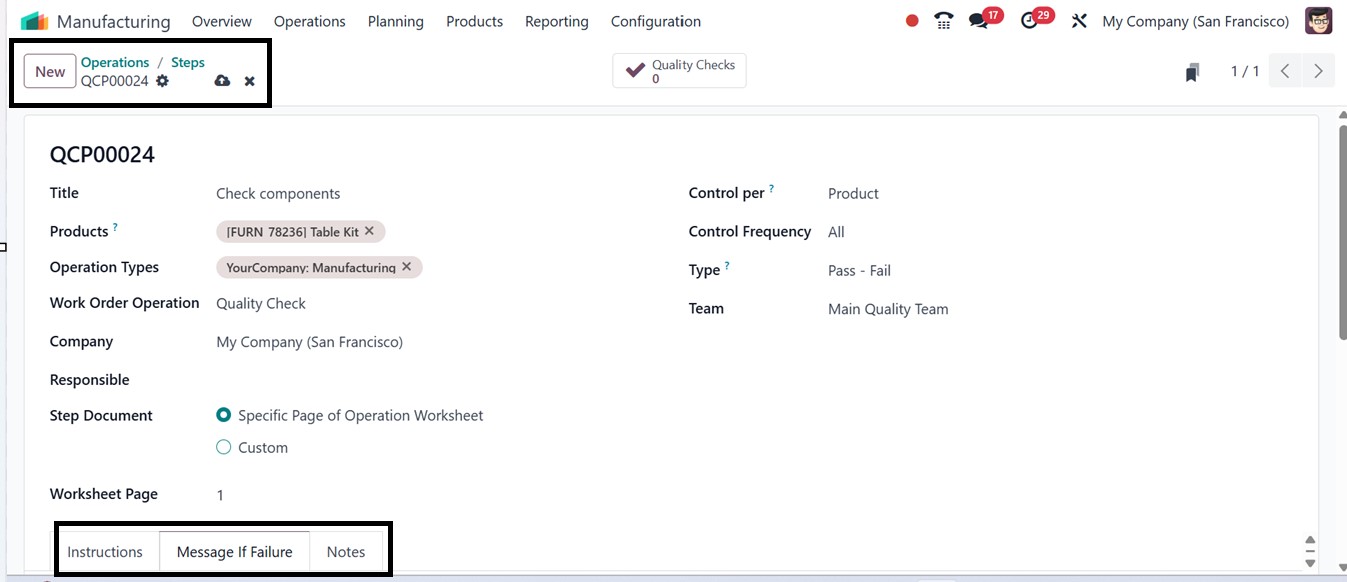Image resolution: width=1347 pixels, height=582 pixels.
Task: Open the company switcher My Company (San Francisco)
Action: [1195, 21]
